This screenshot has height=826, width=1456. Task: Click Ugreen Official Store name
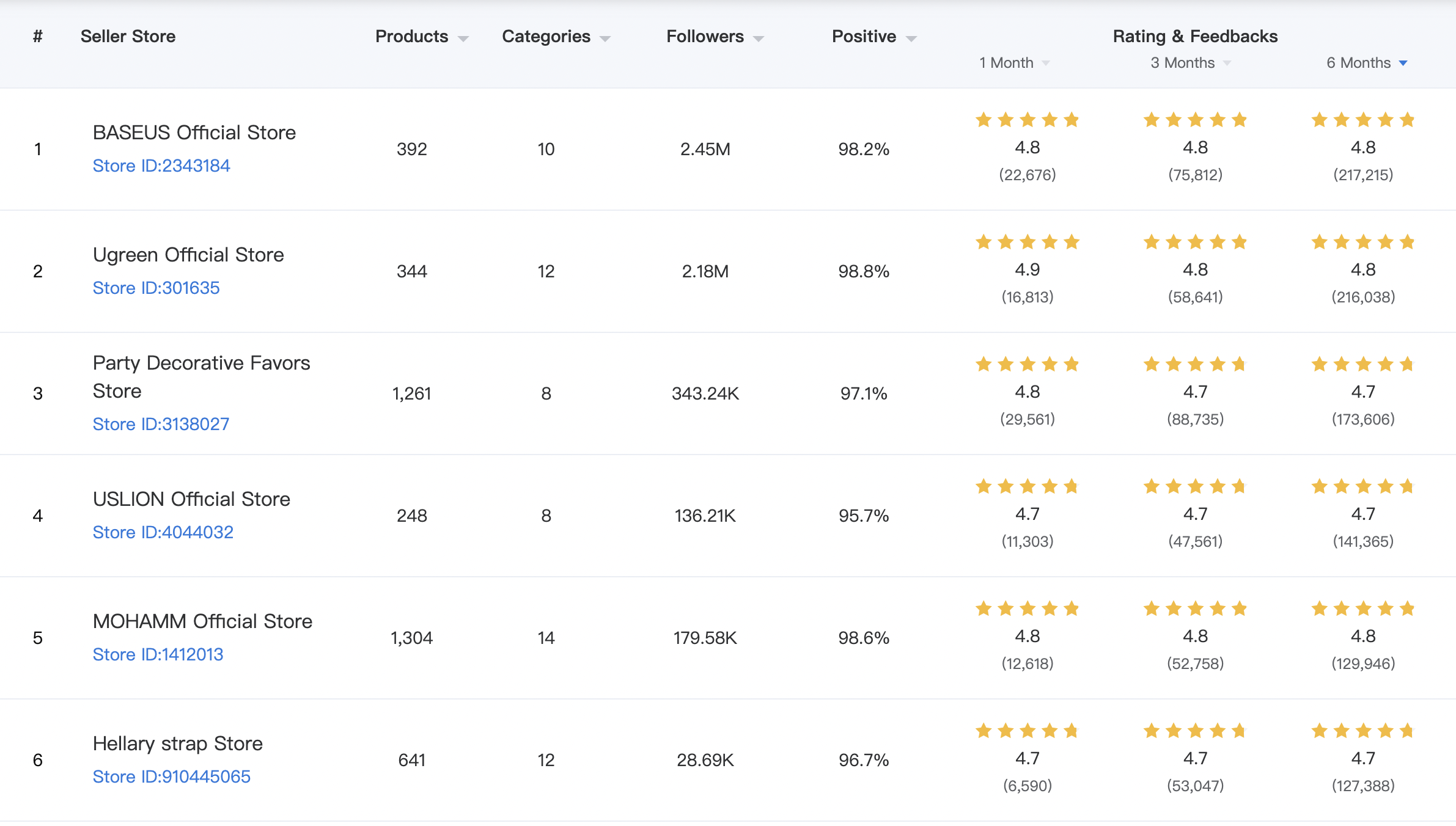(188, 255)
